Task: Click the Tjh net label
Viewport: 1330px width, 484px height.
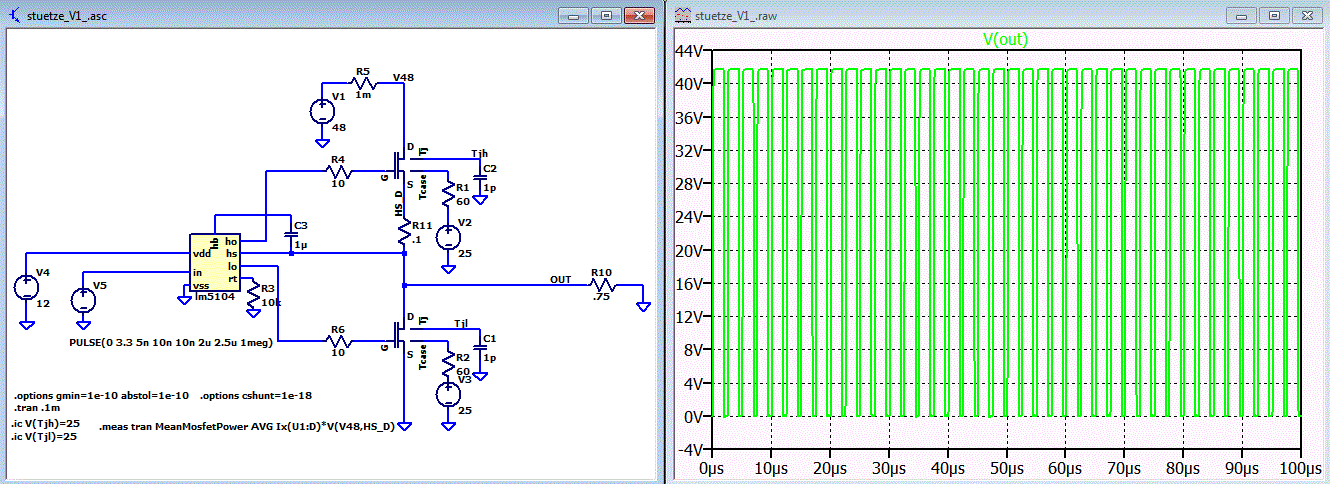Action: point(479,154)
